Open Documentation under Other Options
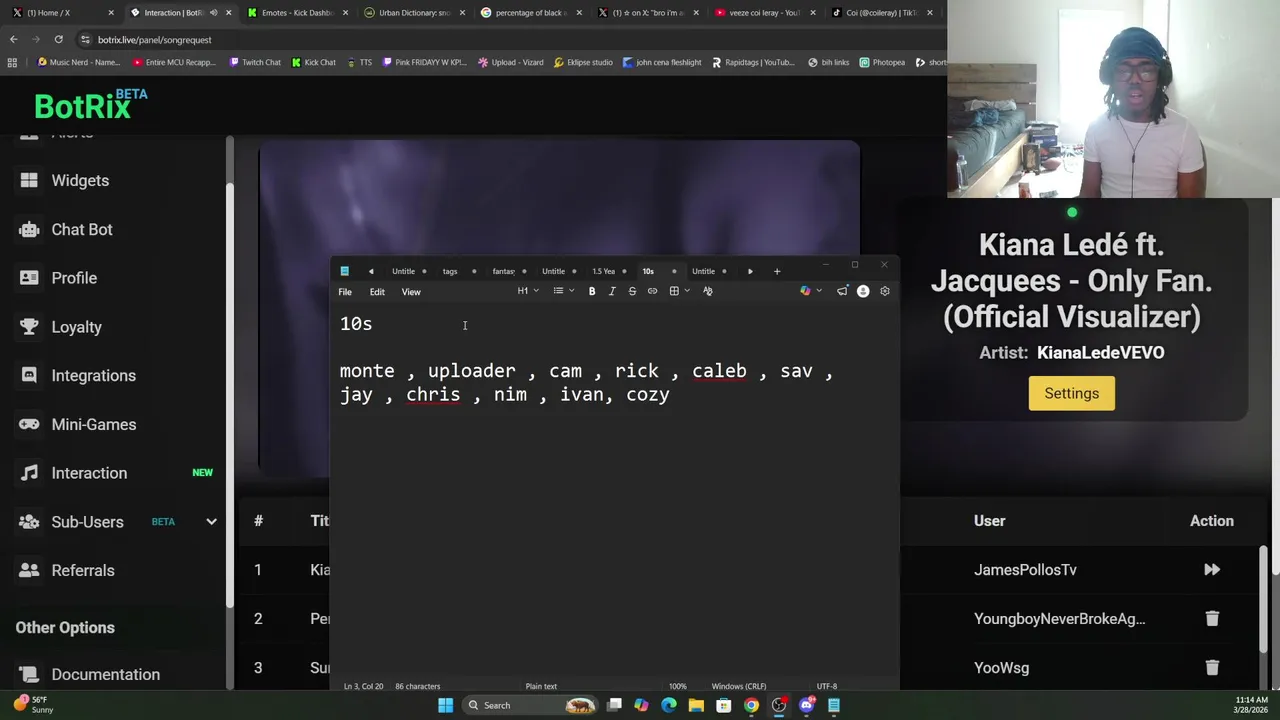 105,675
